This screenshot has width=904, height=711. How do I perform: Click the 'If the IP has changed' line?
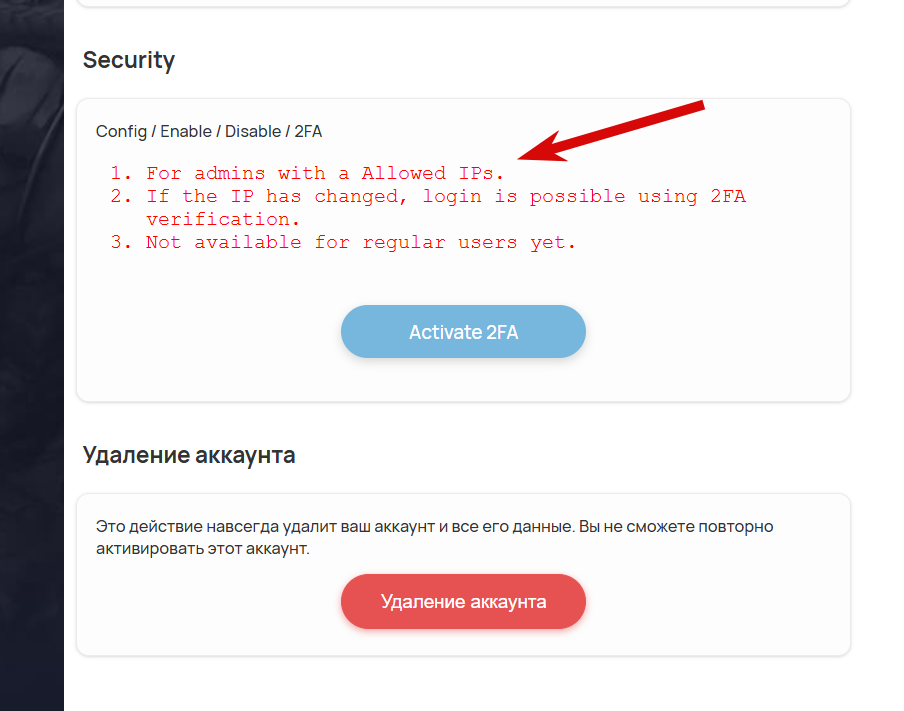(445, 197)
